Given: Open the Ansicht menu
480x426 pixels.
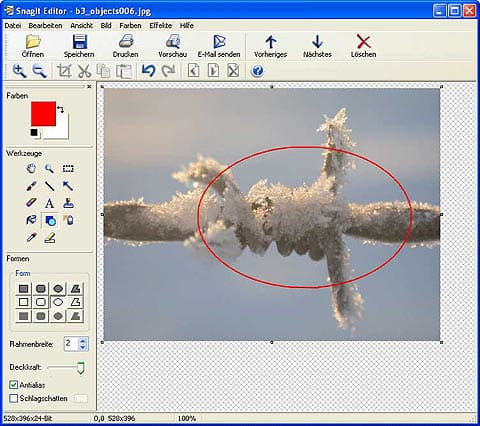Looking at the screenshot, I should click(x=82, y=26).
